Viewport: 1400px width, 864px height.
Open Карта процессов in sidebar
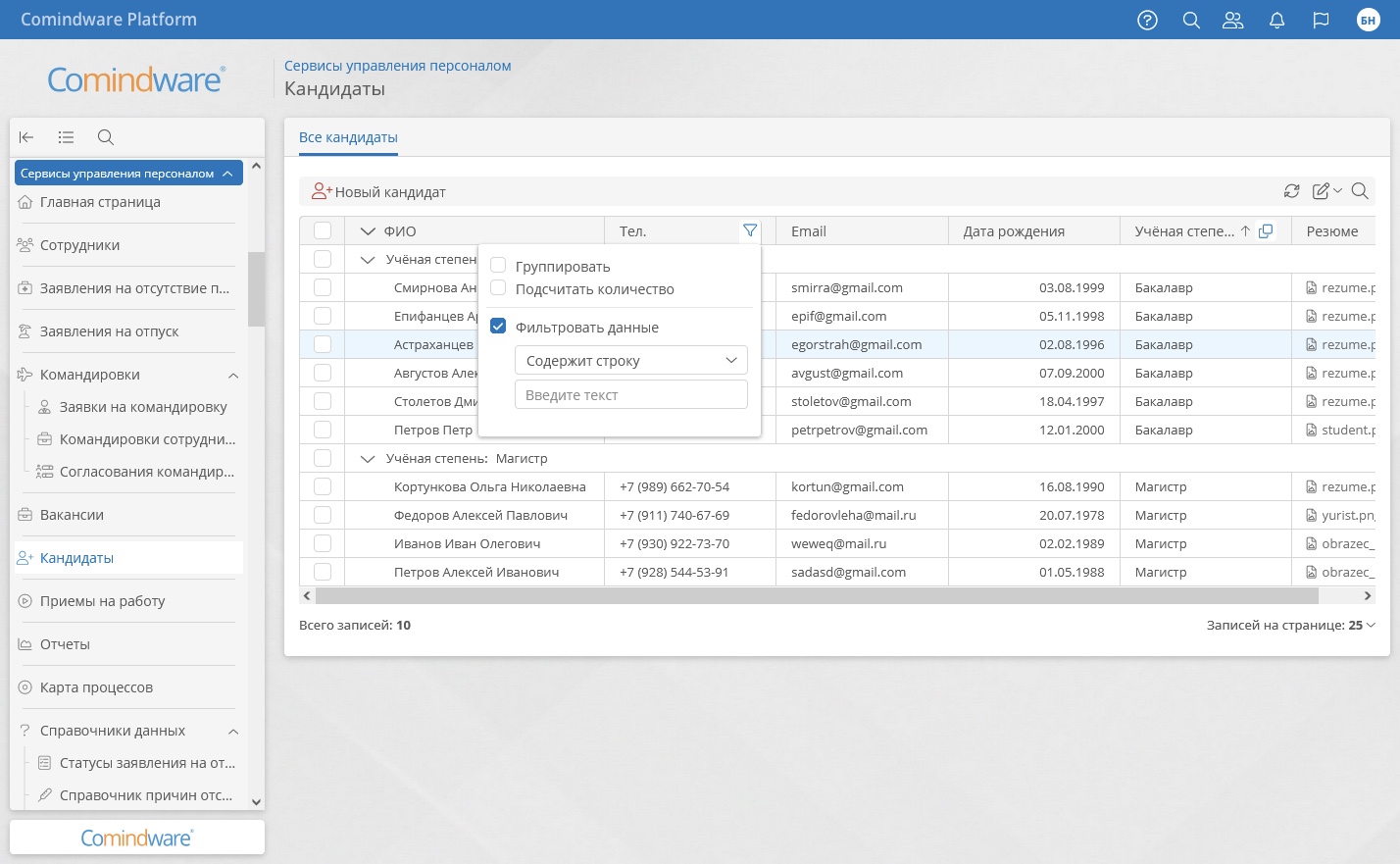click(x=96, y=687)
